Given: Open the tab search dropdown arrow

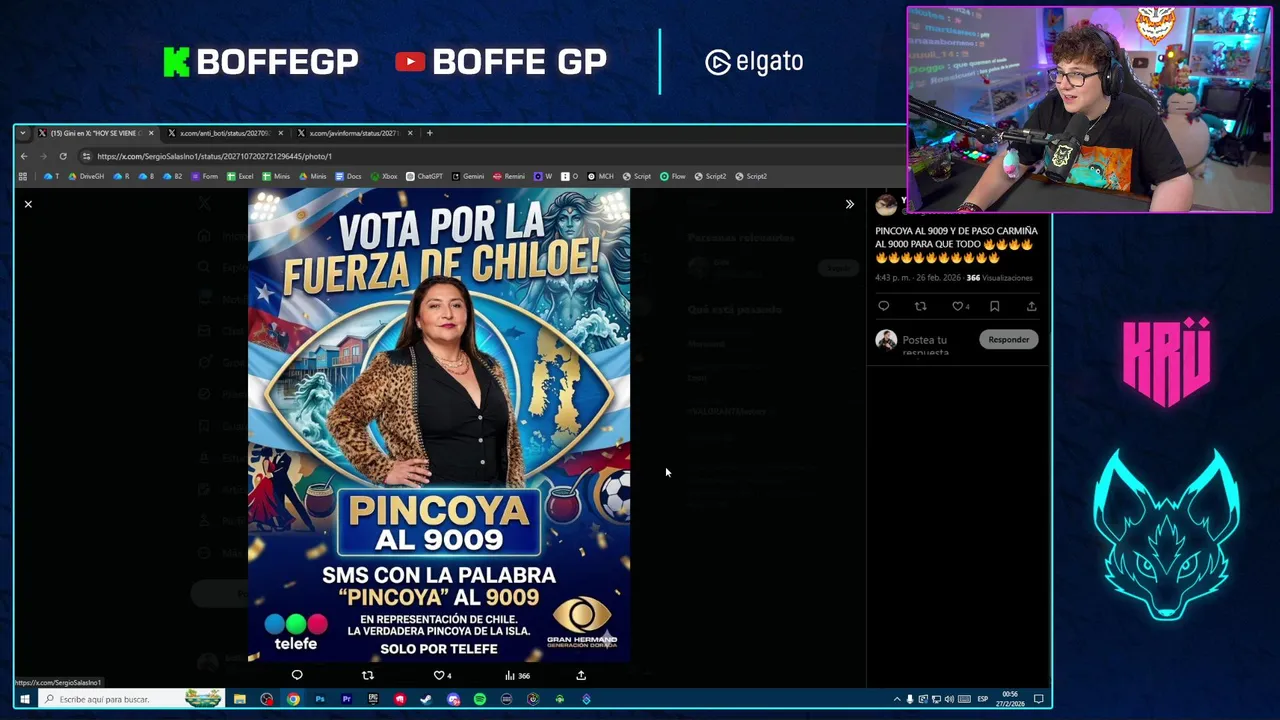Looking at the screenshot, I should point(23,133).
